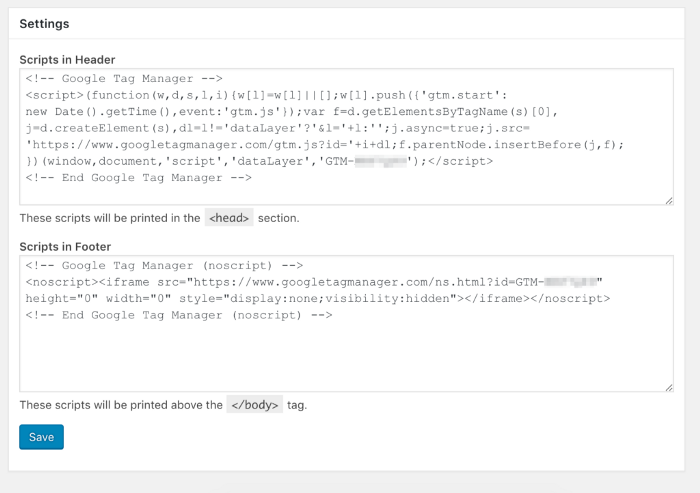Click inside Scripts in Footer textarea
Screen dimensions: 700x493
[x=346, y=324]
